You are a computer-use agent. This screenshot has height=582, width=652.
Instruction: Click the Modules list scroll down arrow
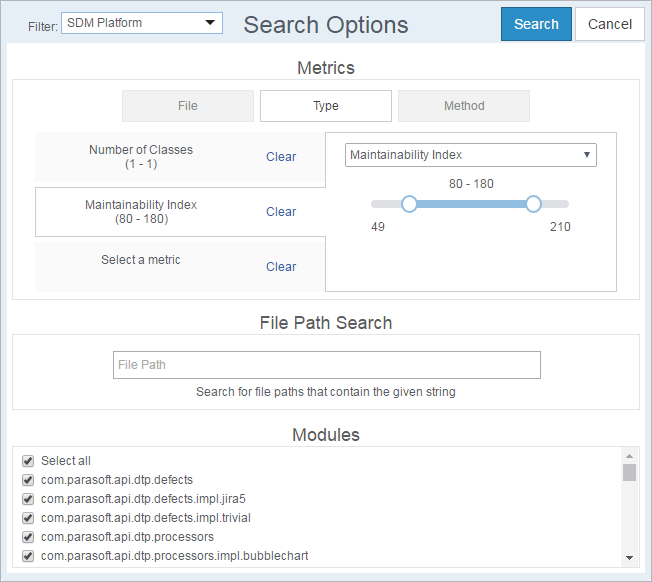pos(629,558)
